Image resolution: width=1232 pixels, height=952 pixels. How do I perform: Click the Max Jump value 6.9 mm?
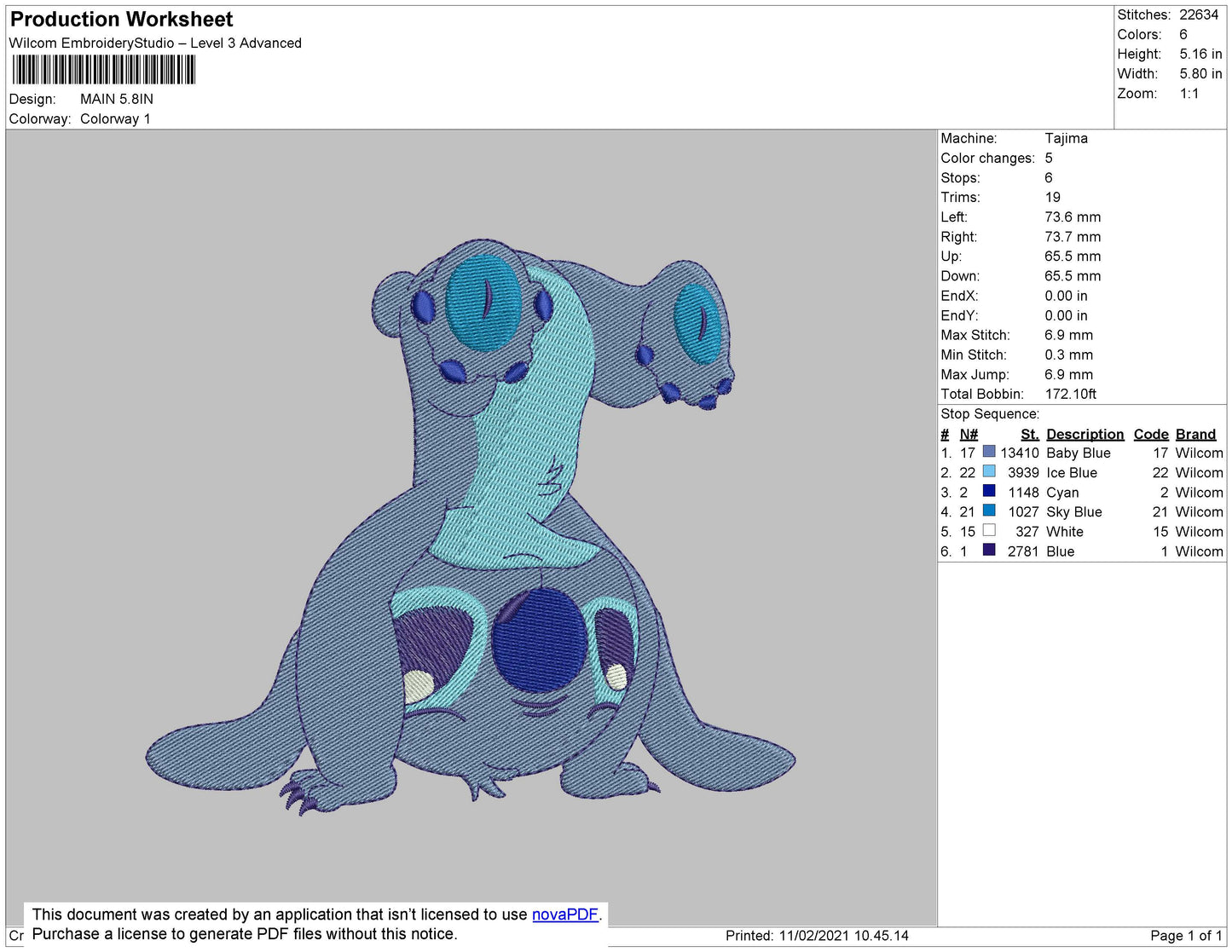point(1068,374)
